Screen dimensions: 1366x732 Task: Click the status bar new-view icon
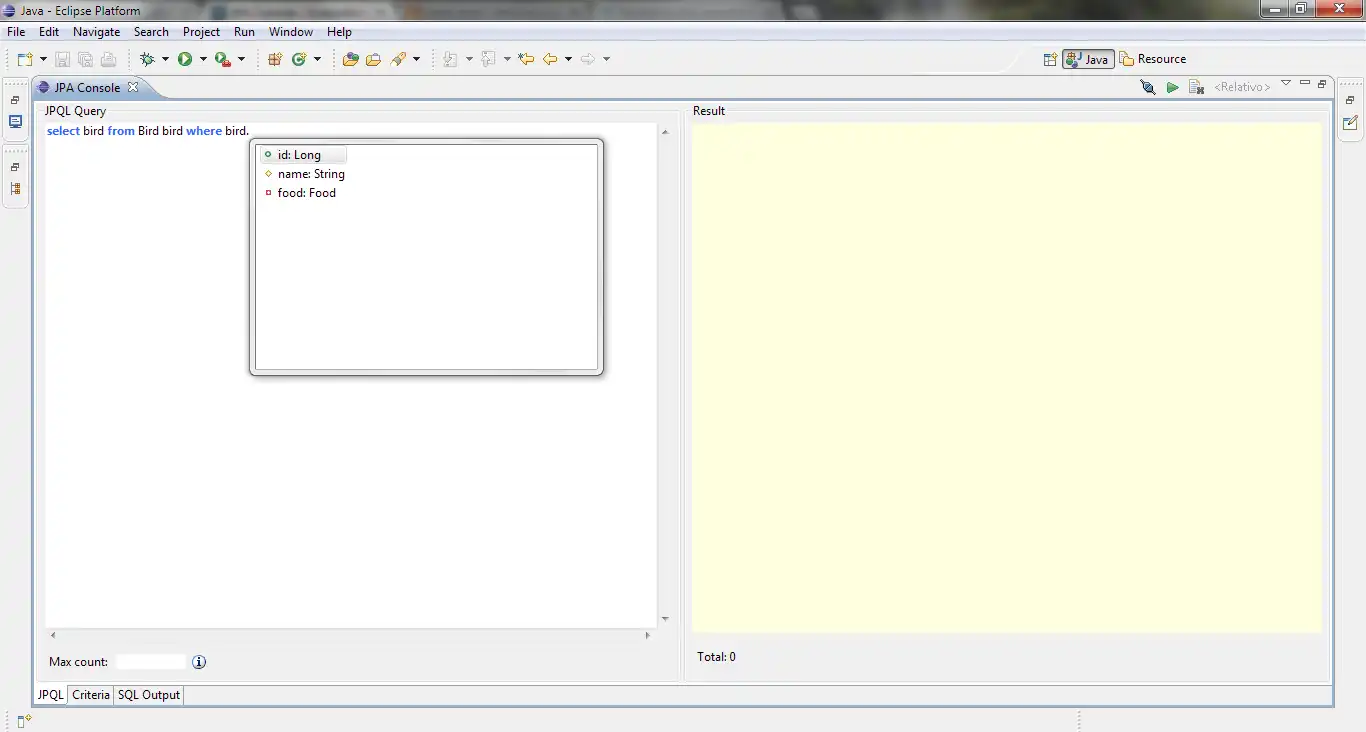click(x=25, y=720)
